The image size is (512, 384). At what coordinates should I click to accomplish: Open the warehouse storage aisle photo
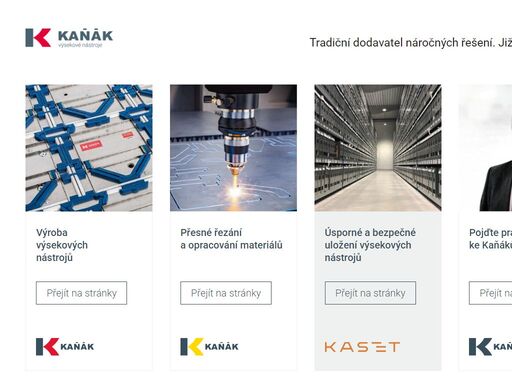378,148
